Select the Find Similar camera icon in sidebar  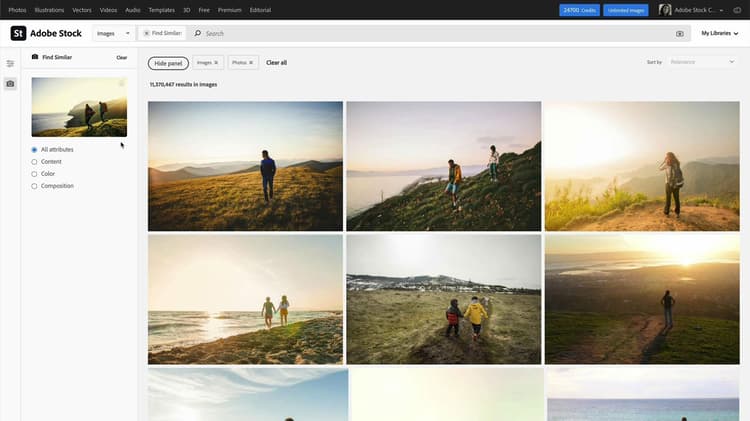pyautogui.click(x=10, y=84)
